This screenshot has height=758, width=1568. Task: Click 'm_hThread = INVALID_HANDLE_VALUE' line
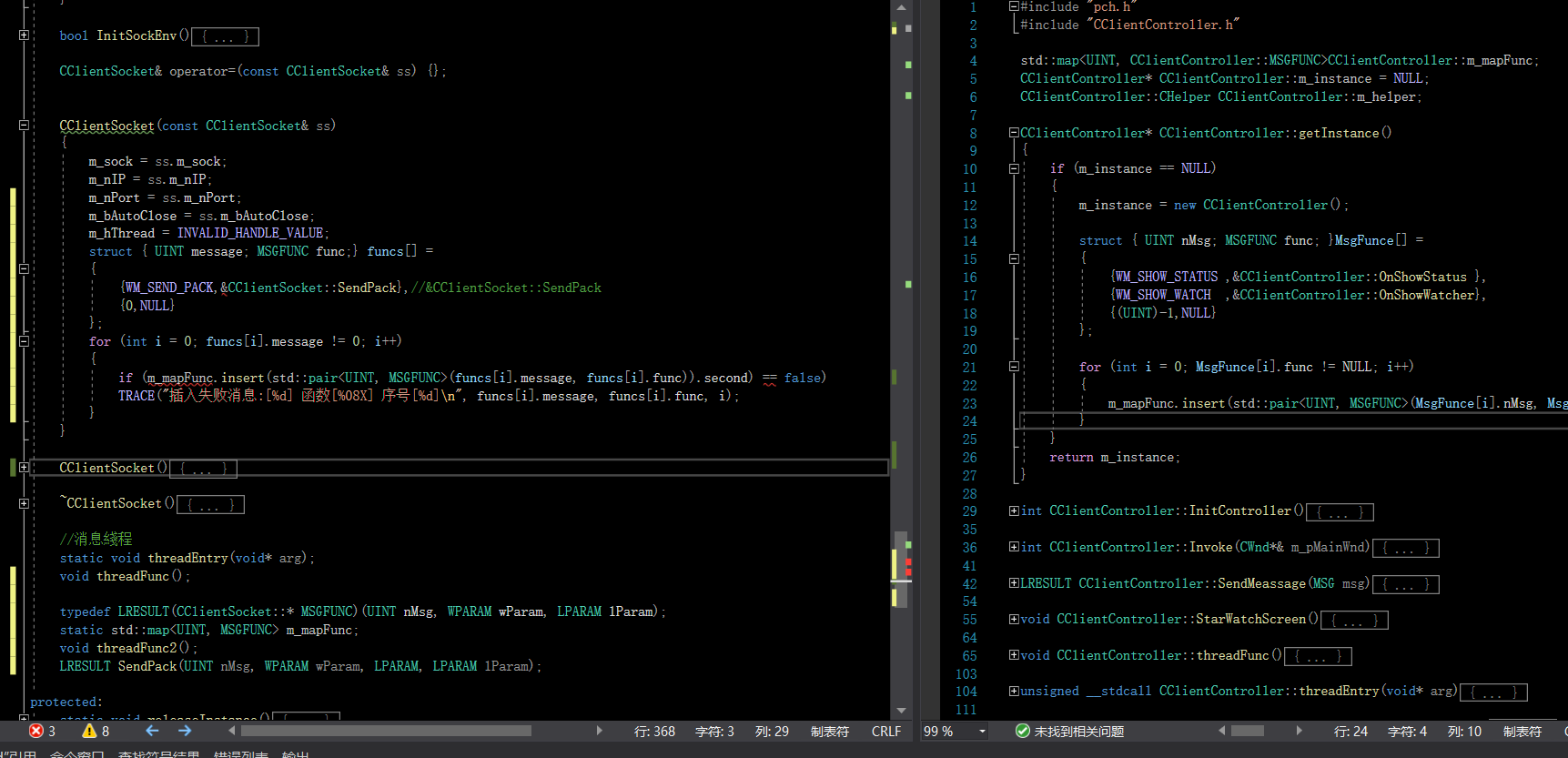(x=208, y=233)
